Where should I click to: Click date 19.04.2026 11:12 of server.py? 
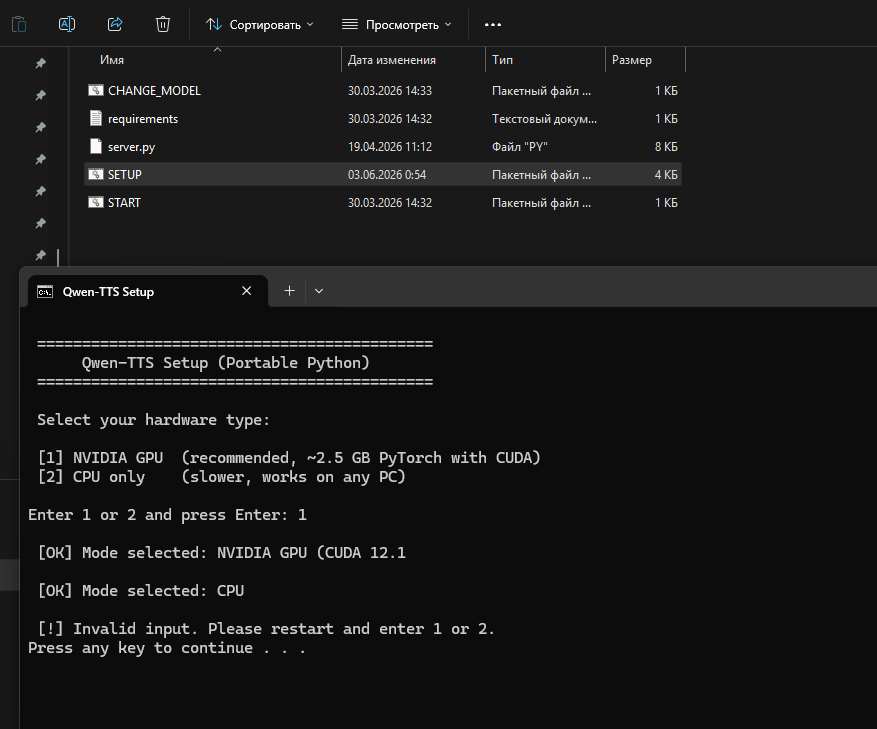pyautogui.click(x=390, y=147)
